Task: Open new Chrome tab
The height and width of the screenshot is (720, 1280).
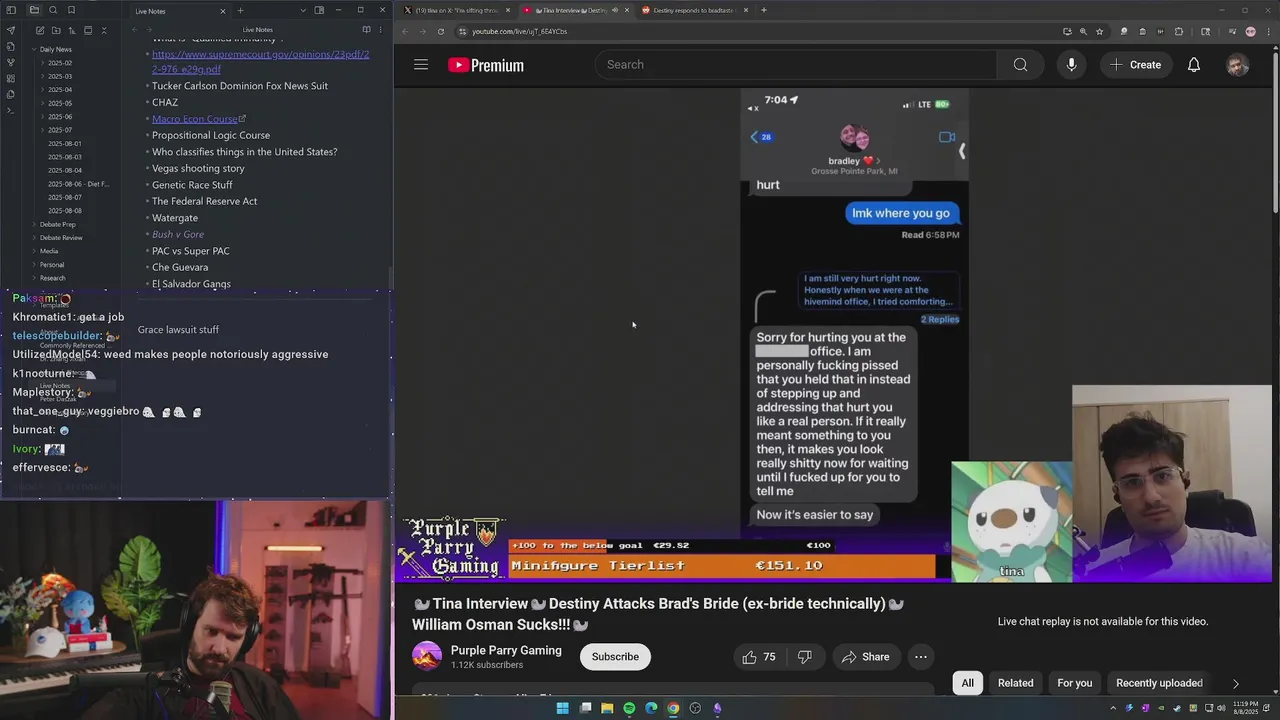Action: [764, 10]
